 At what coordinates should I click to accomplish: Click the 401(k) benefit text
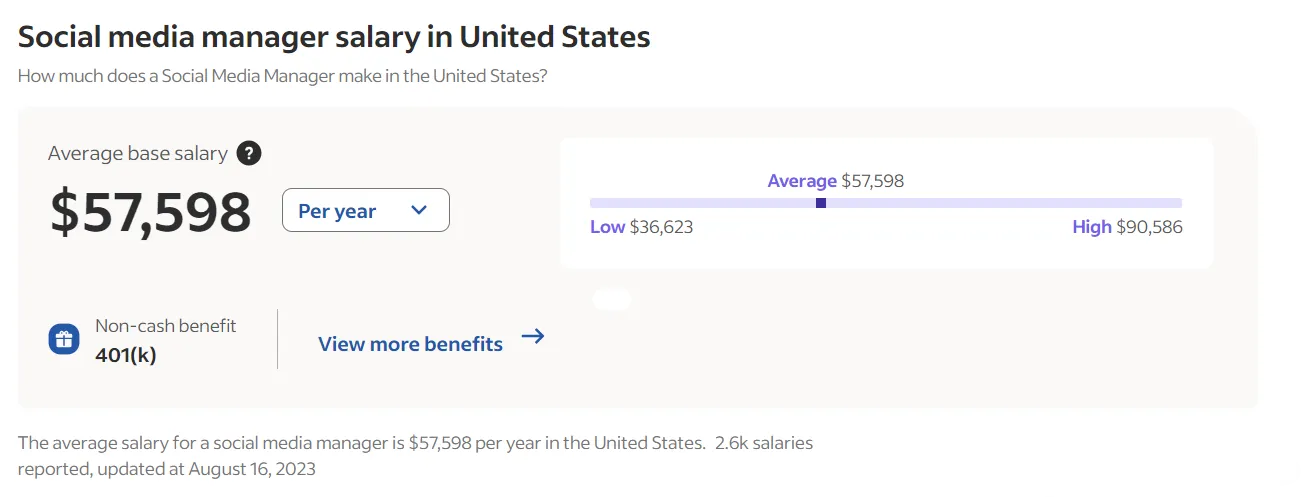[x=126, y=354]
